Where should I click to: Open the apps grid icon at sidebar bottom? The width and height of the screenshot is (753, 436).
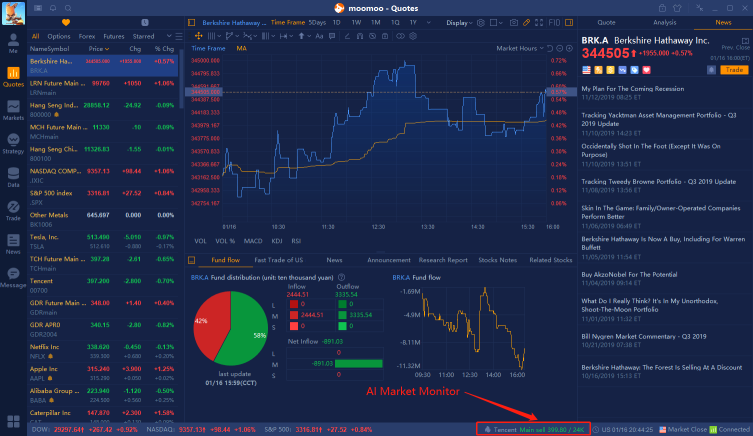13,422
